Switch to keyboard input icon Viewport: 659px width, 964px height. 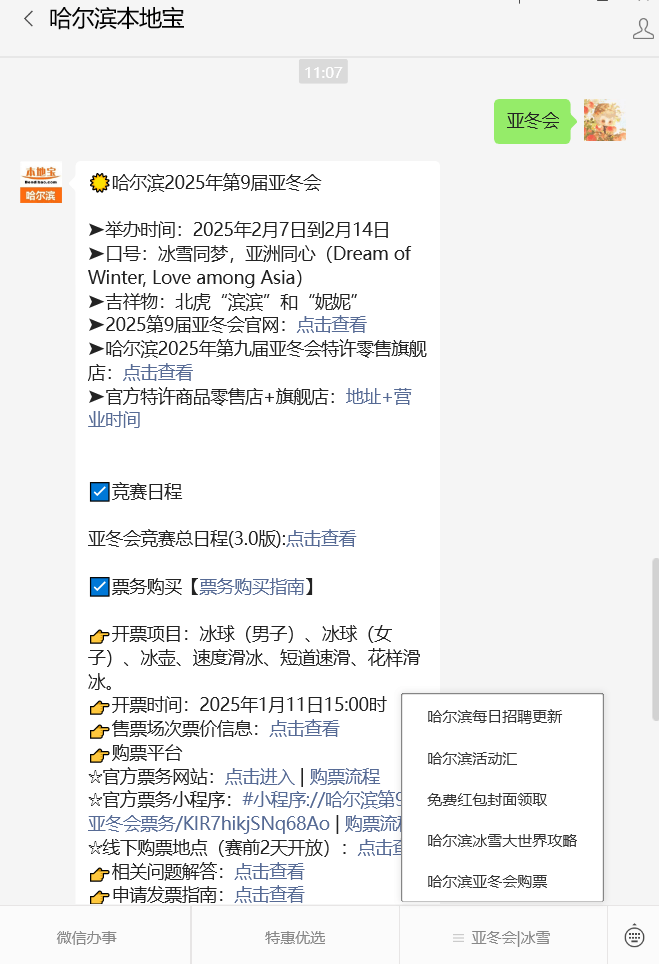point(634,937)
